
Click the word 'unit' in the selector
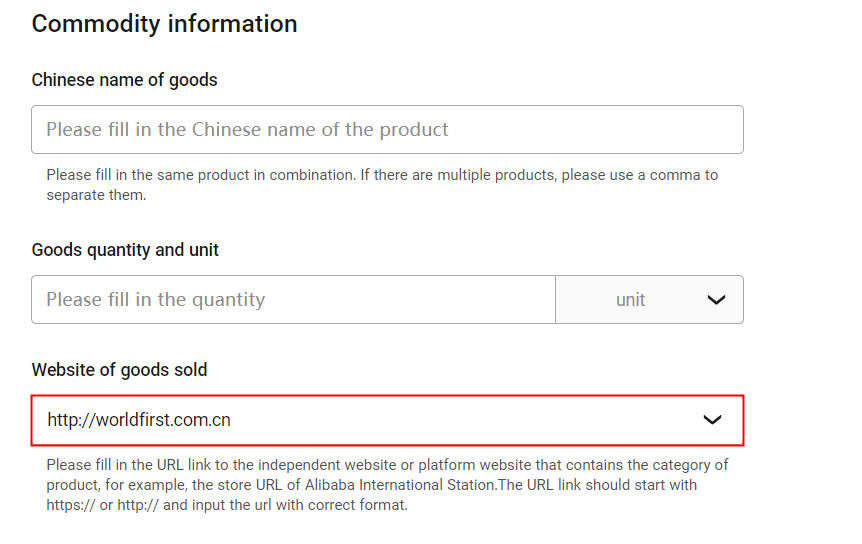click(630, 300)
